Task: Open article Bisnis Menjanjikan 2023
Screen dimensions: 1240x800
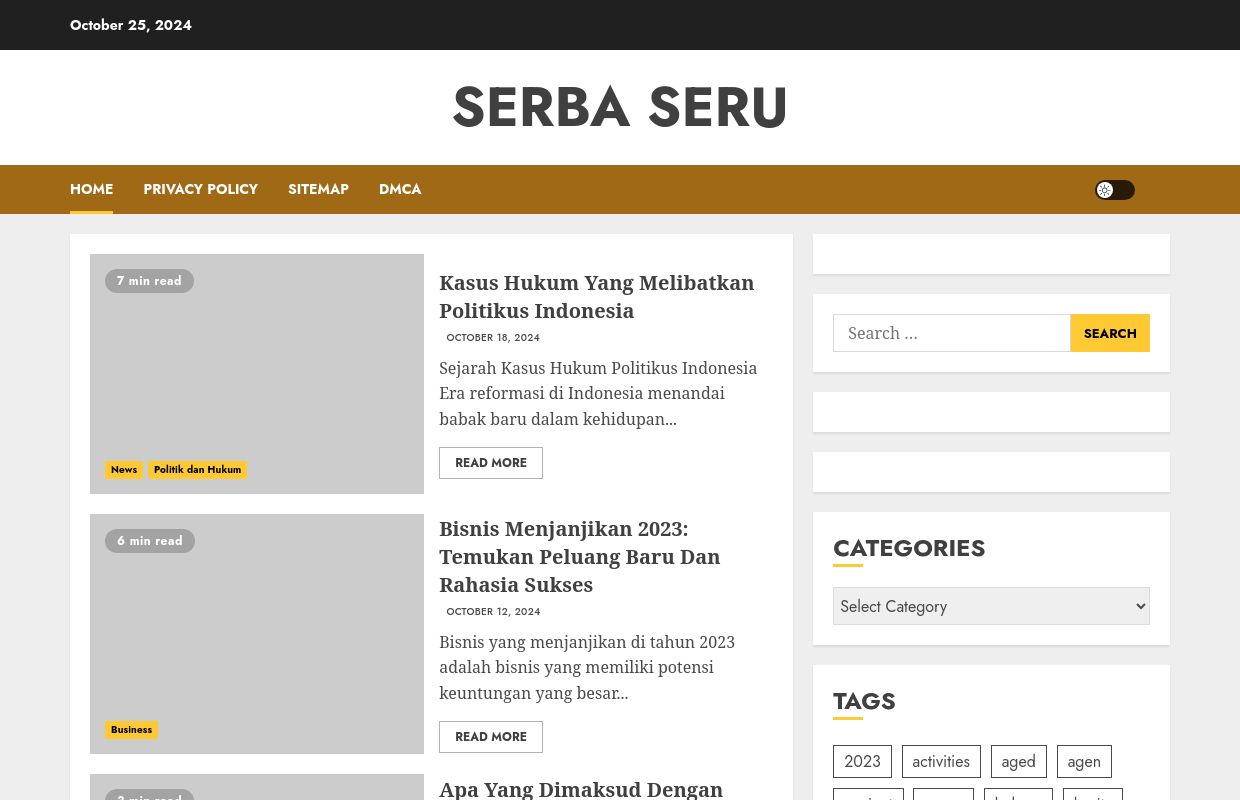Action: [580, 556]
